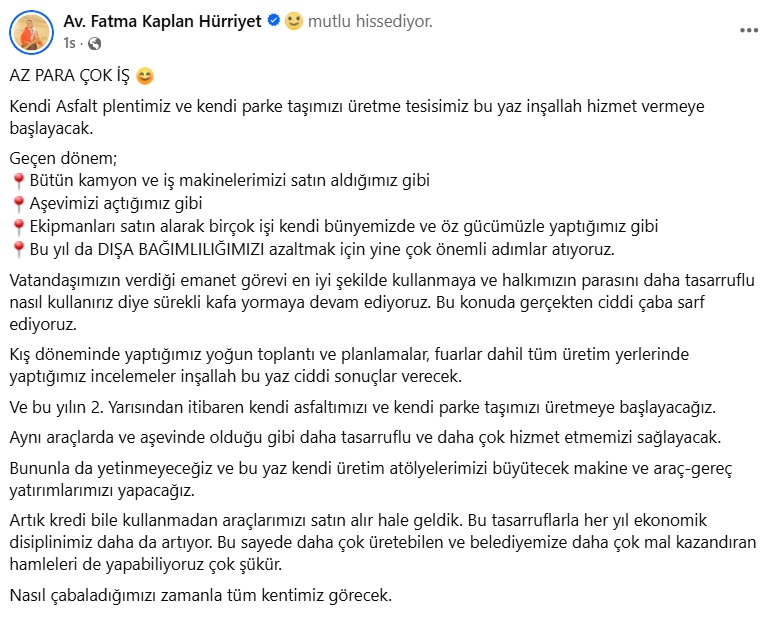Viewport: 770px width, 617px height.
Task: Open the post via '1s' timestamp
Action: coord(69,44)
